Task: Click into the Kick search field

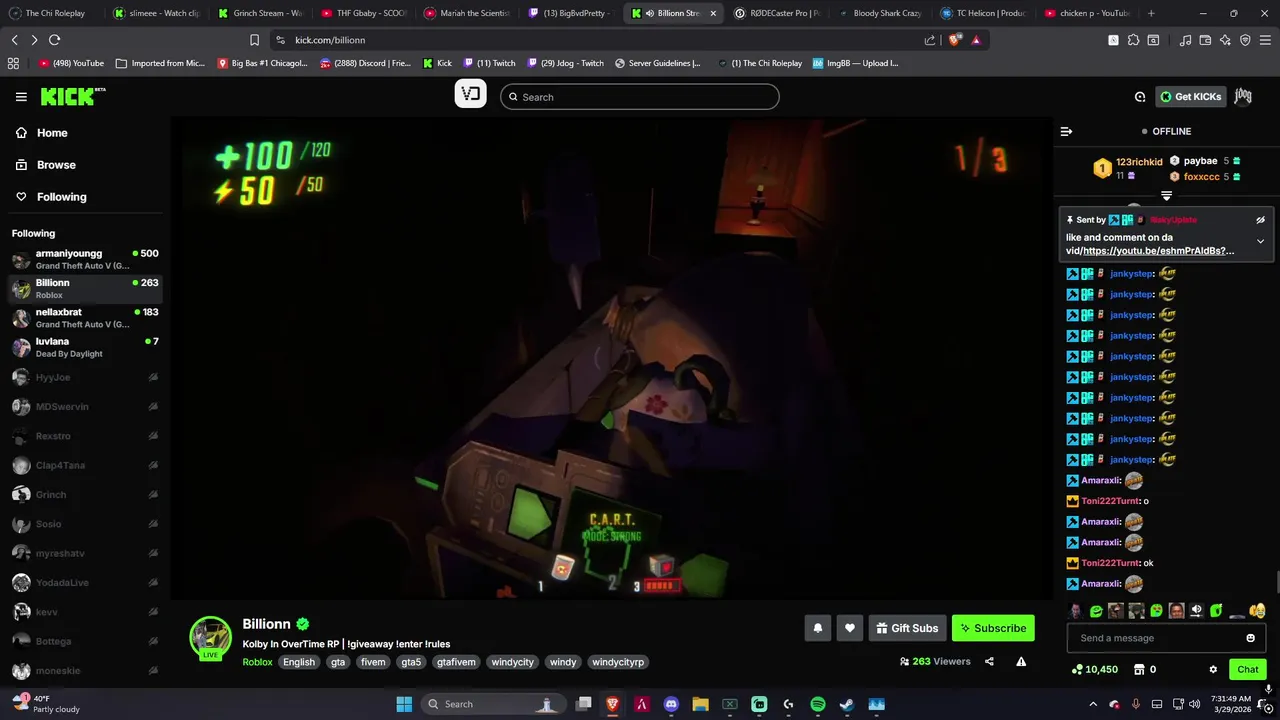Action: 640,97
